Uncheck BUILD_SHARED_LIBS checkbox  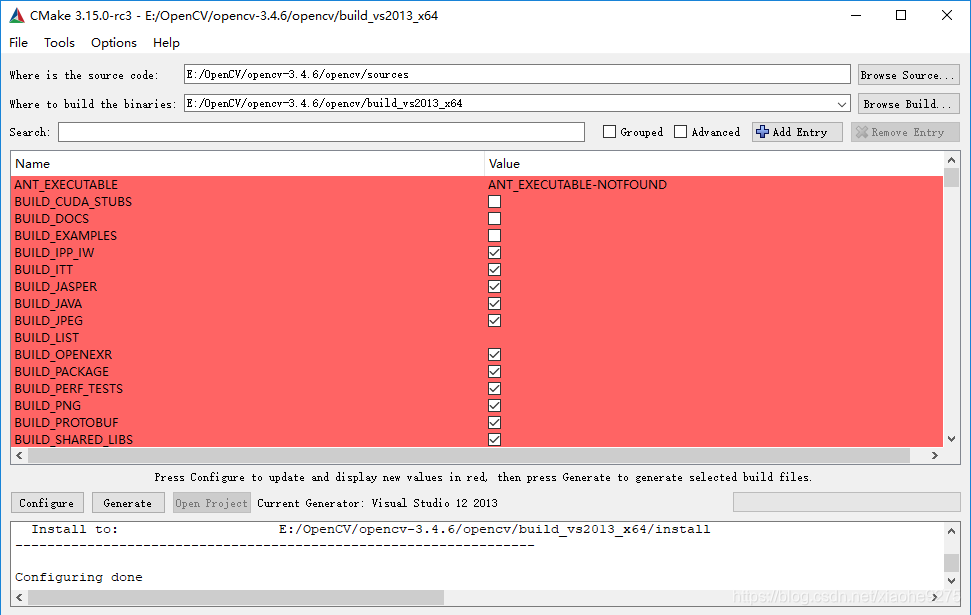494,440
